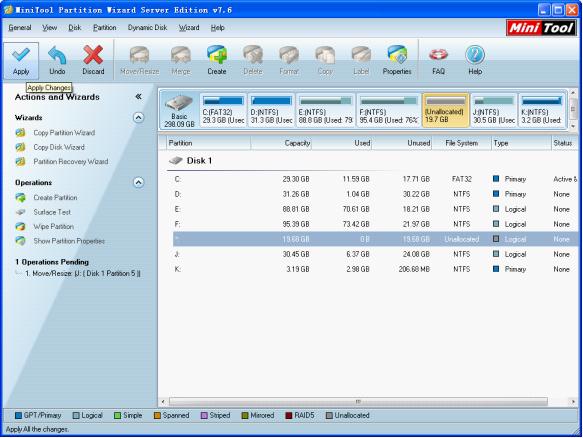
Task: Open the Help question mark icon
Action: pos(475,55)
